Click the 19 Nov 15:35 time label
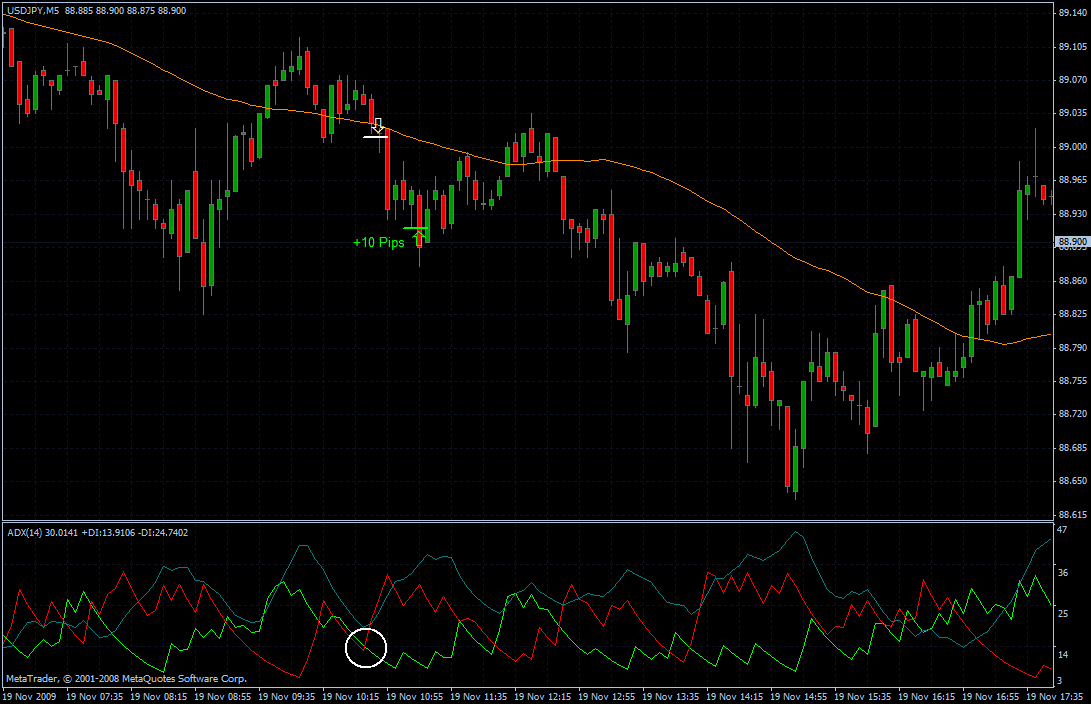 click(862, 696)
